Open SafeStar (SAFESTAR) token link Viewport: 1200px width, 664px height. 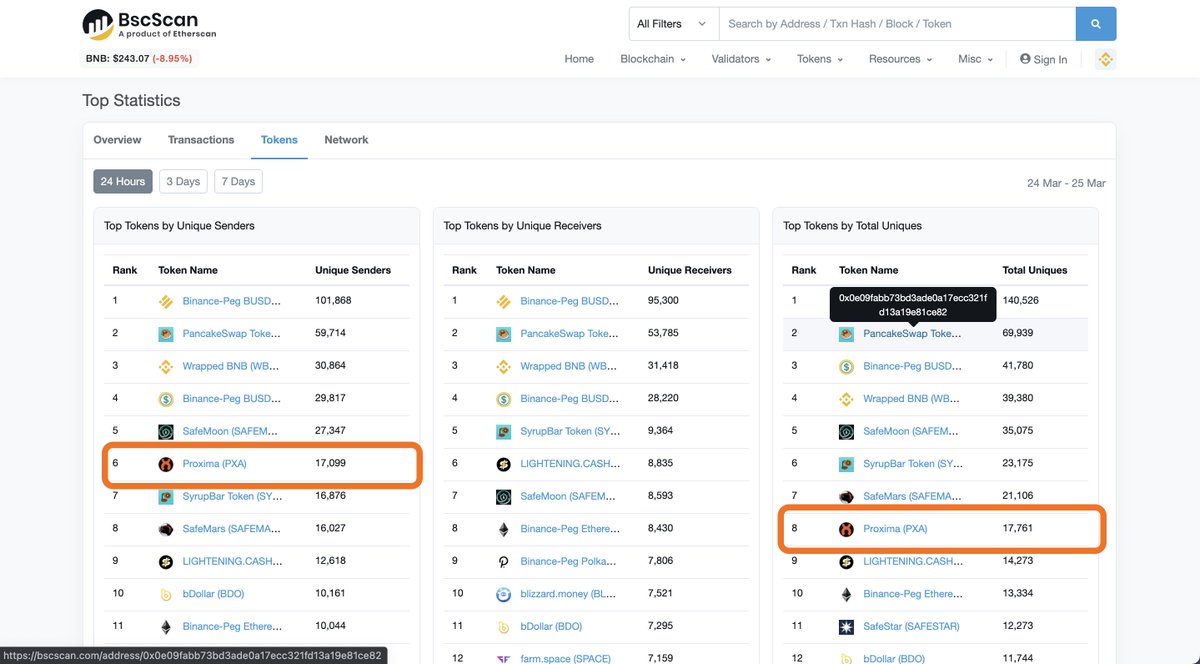coord(912,627)
